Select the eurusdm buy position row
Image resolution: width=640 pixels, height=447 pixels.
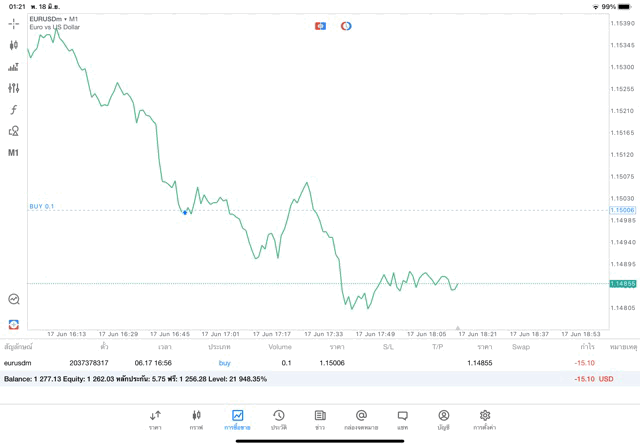[300, 363]
